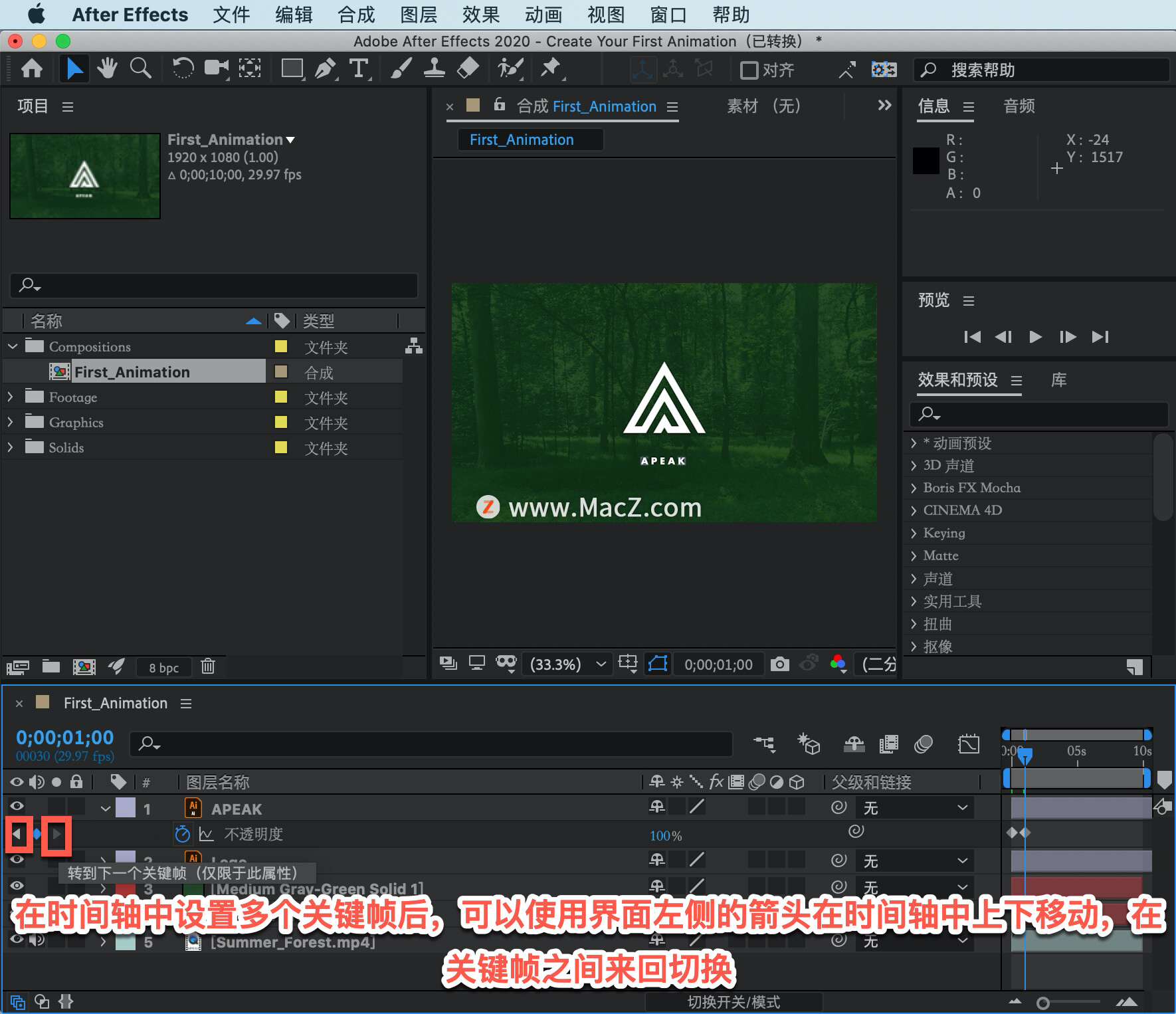Select the Puppet Pin tool
The width and height of the screenshot is (1176, 1014).
tap(551, 68)
